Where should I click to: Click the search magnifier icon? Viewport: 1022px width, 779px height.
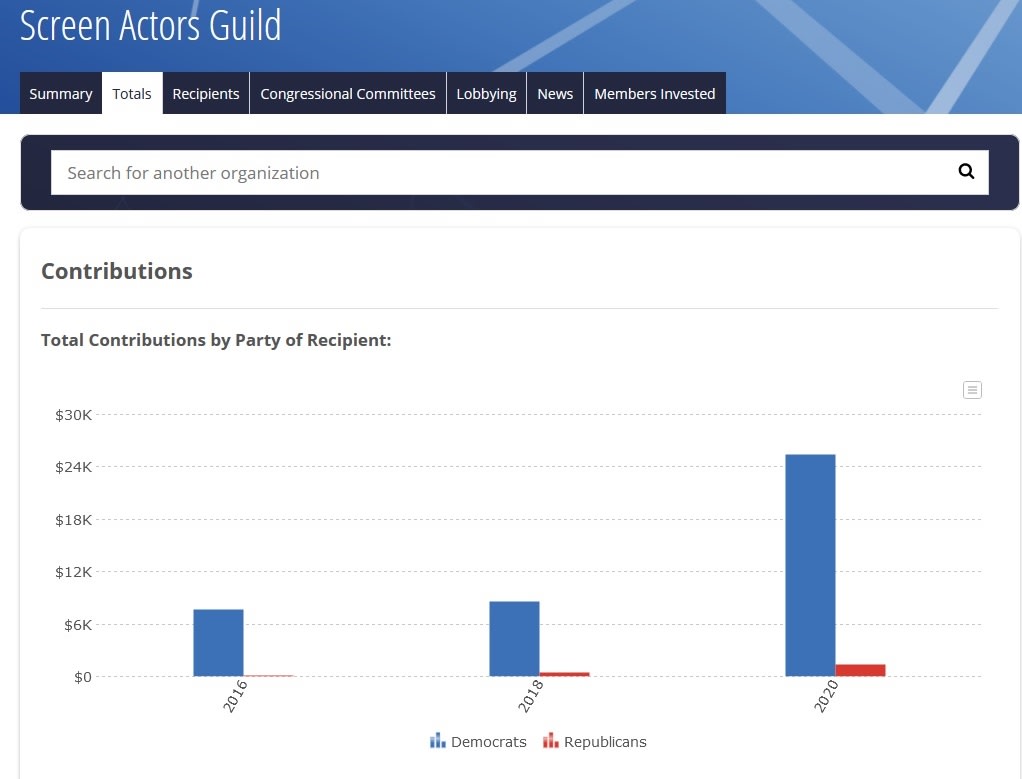966,171
